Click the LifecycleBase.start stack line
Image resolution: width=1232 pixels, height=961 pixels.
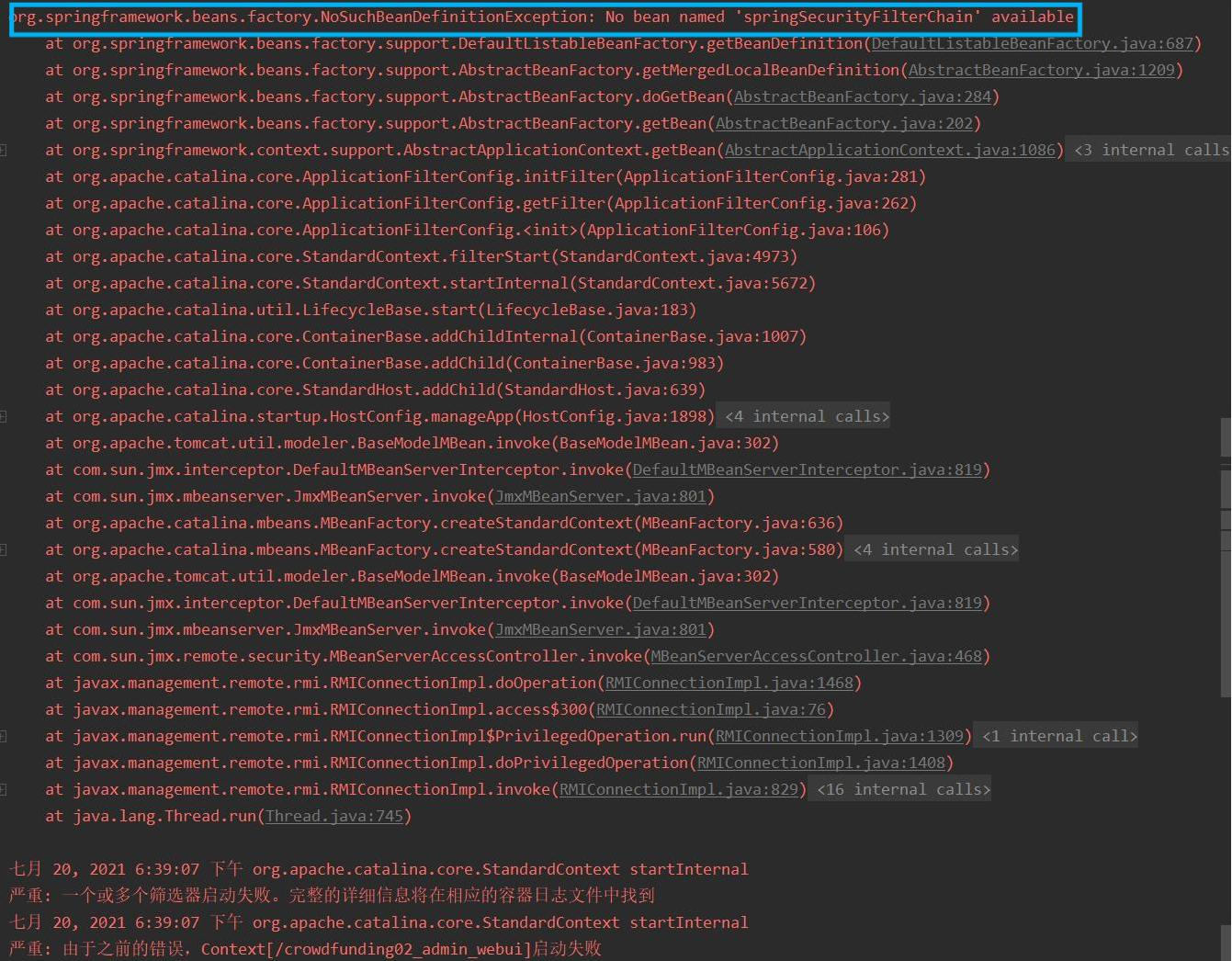tap(370, 310)
